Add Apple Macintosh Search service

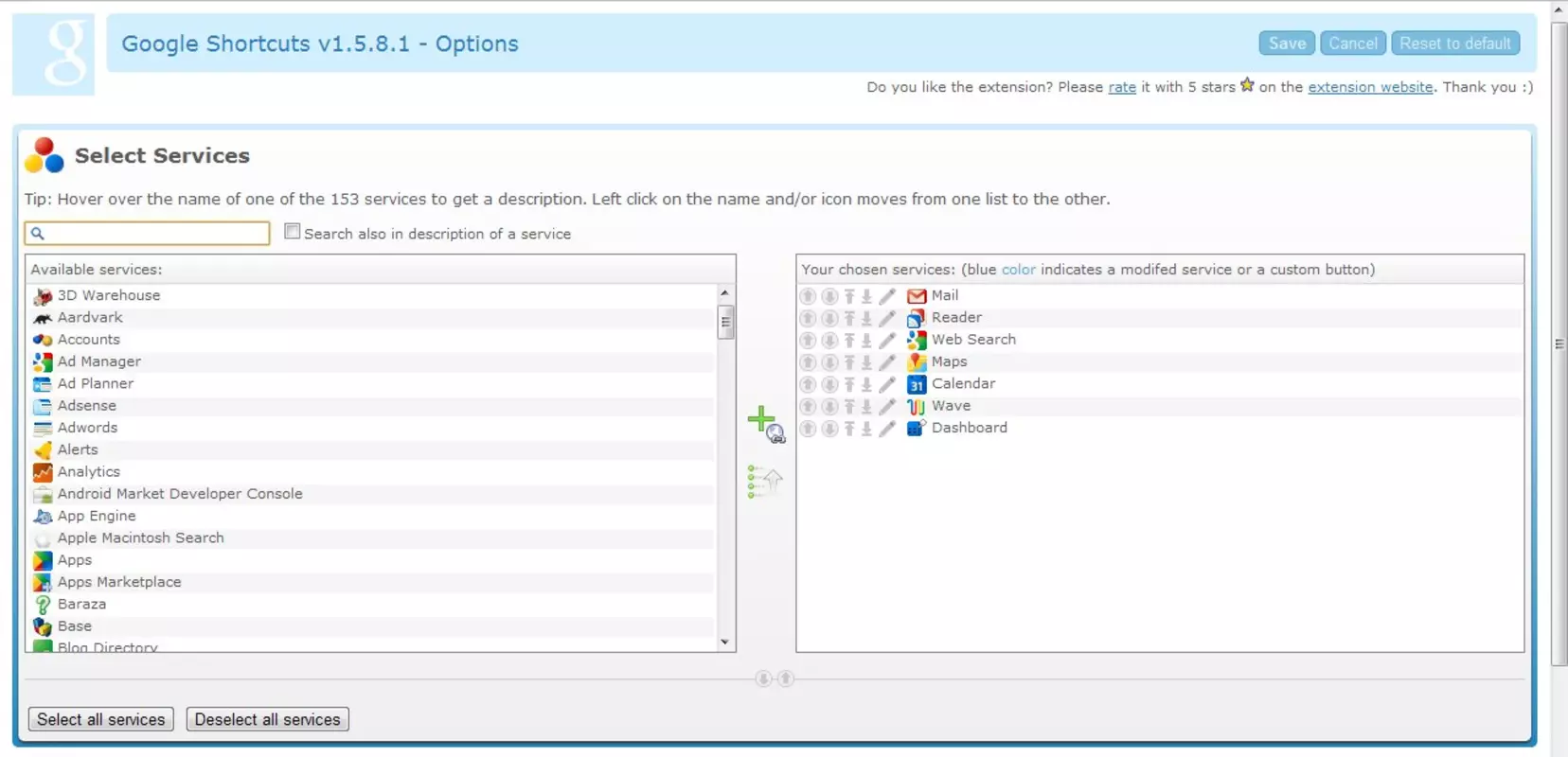coord(141,537)
